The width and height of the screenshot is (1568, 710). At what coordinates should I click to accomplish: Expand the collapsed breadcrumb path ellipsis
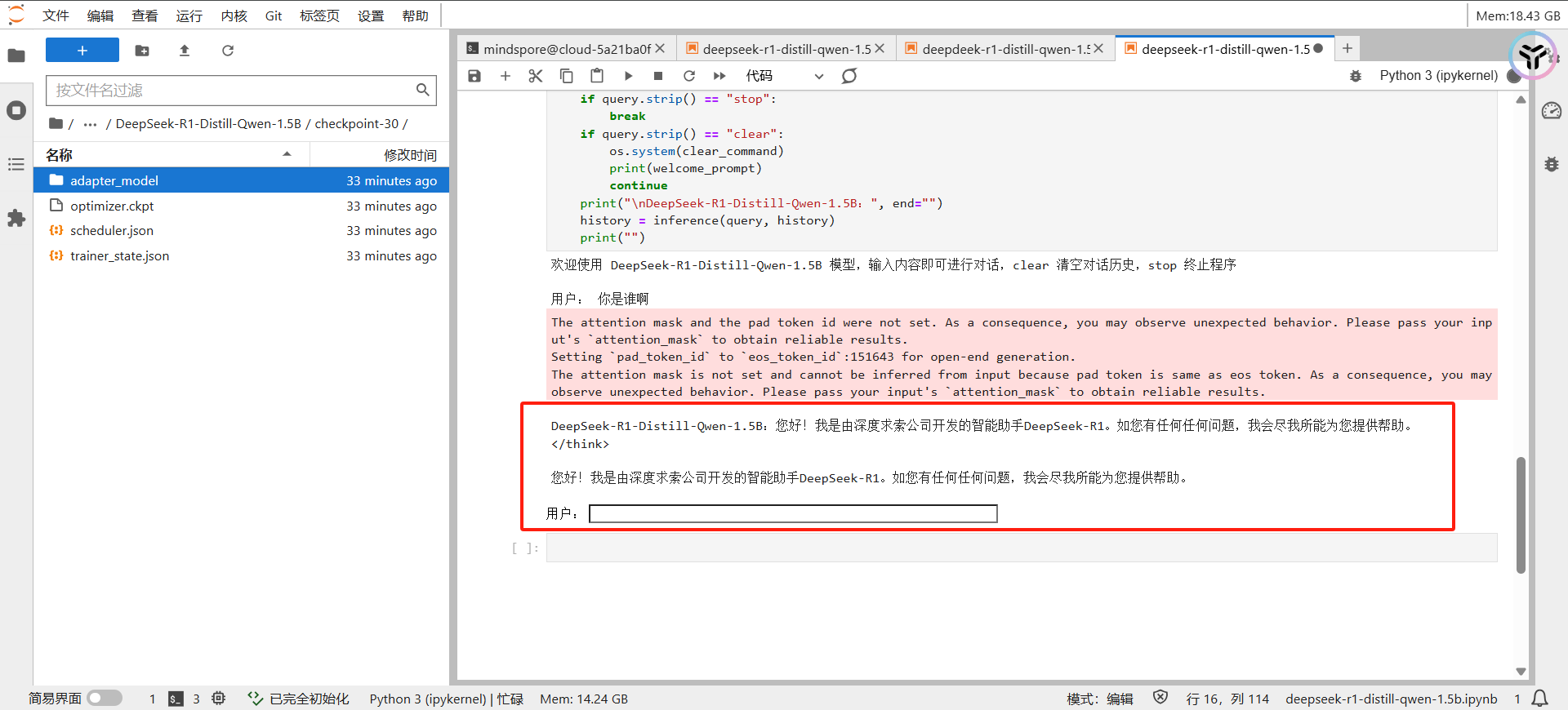(90, 124)
